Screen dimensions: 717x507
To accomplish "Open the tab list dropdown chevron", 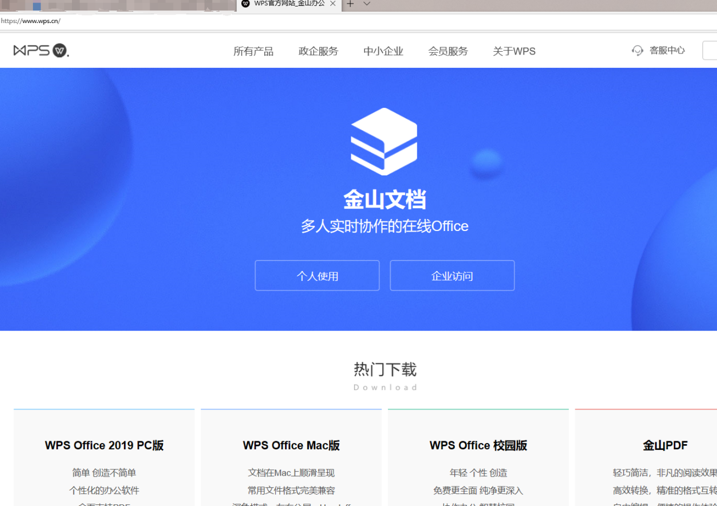I will pyautogui.click(x=367, y=4).
